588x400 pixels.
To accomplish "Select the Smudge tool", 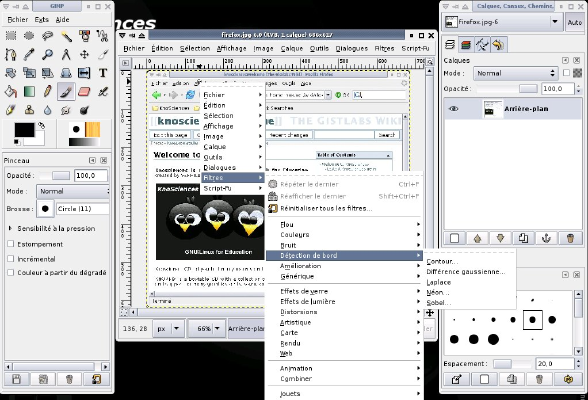I will 66,110.
